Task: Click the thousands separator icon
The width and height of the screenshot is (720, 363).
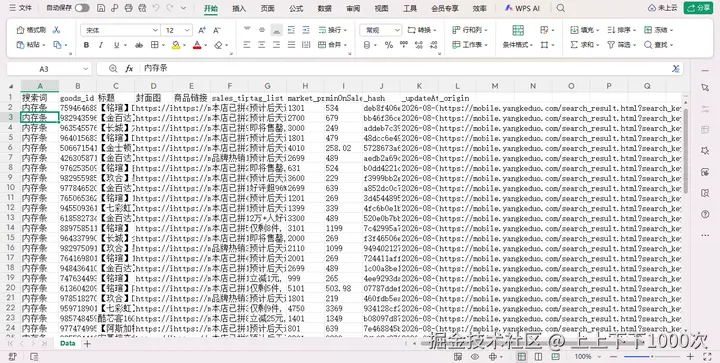Action: point(404,45)
